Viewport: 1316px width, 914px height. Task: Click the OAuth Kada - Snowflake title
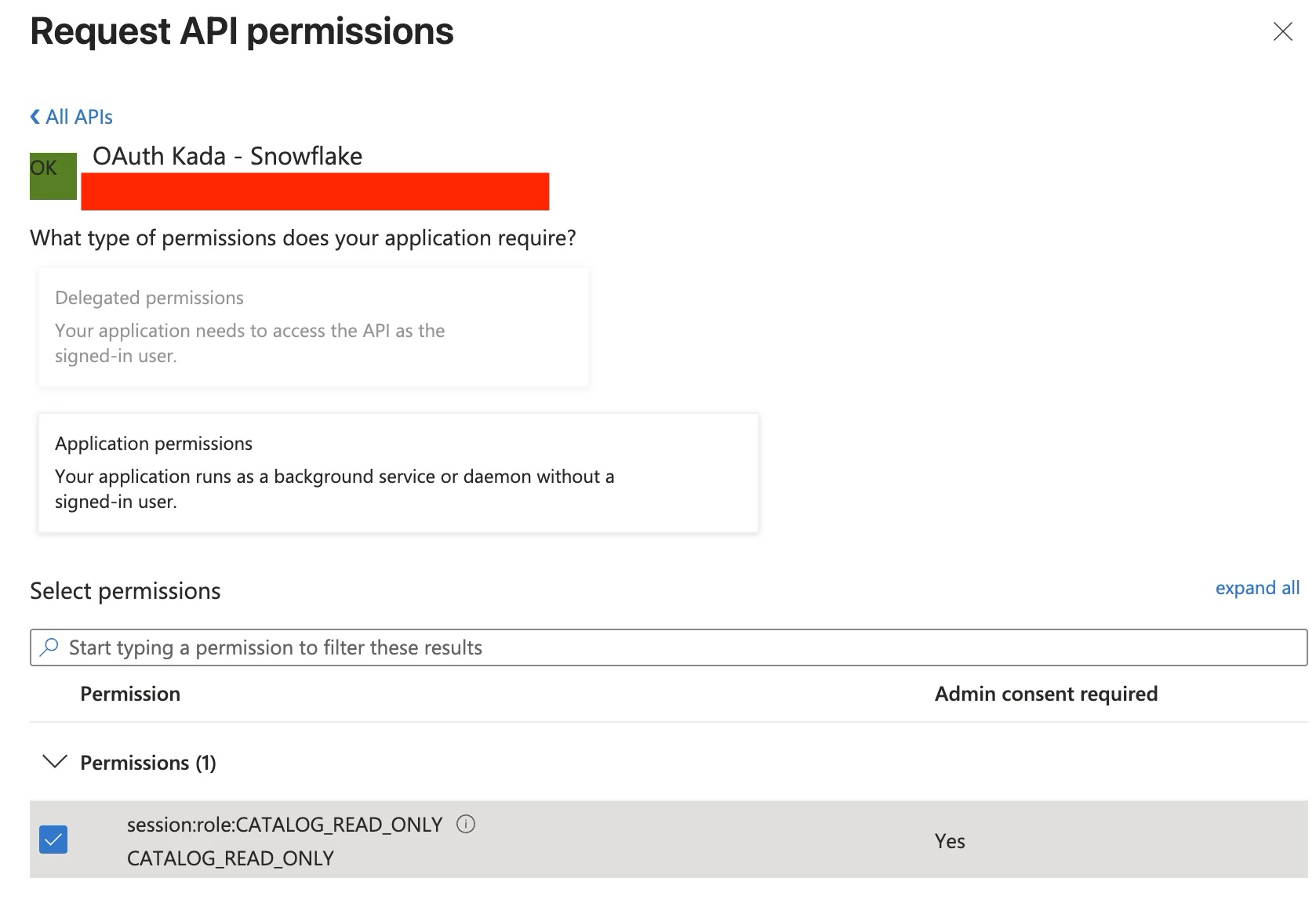[227, 156]
